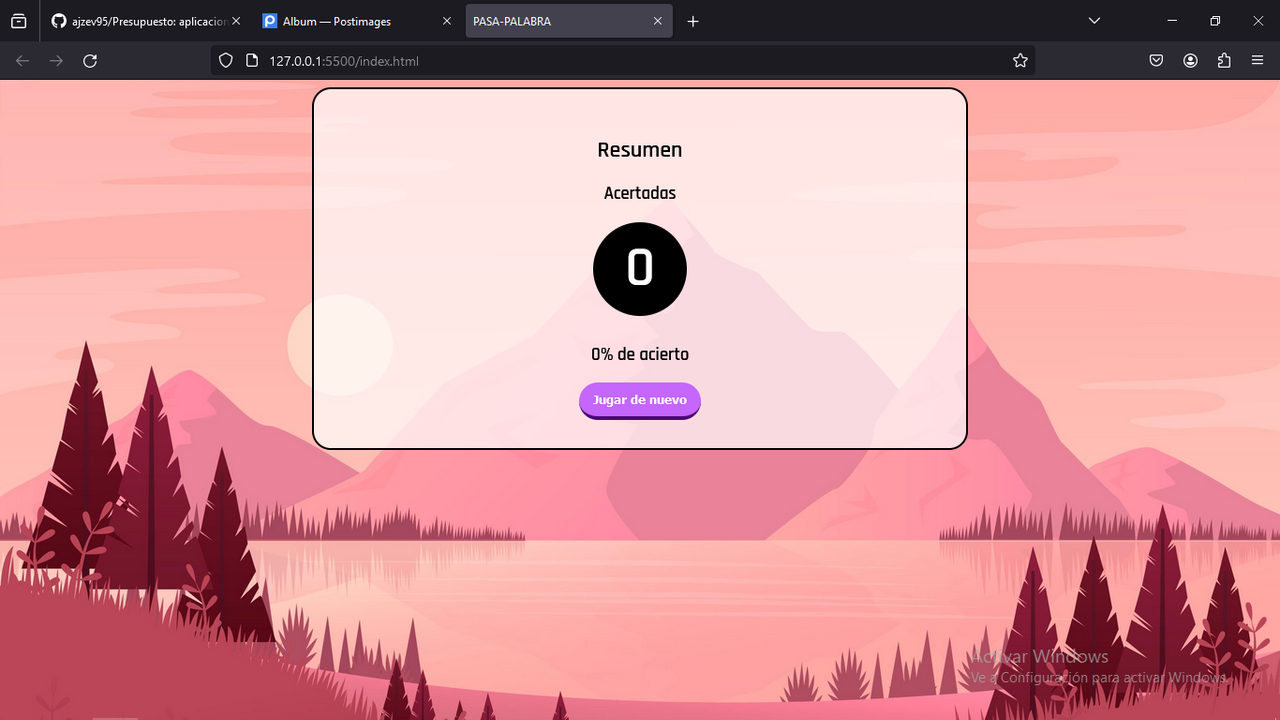Close the ajzev95/Presupuesto GitHub tab
The image size is (1280, 720).
tap(236, 21)
